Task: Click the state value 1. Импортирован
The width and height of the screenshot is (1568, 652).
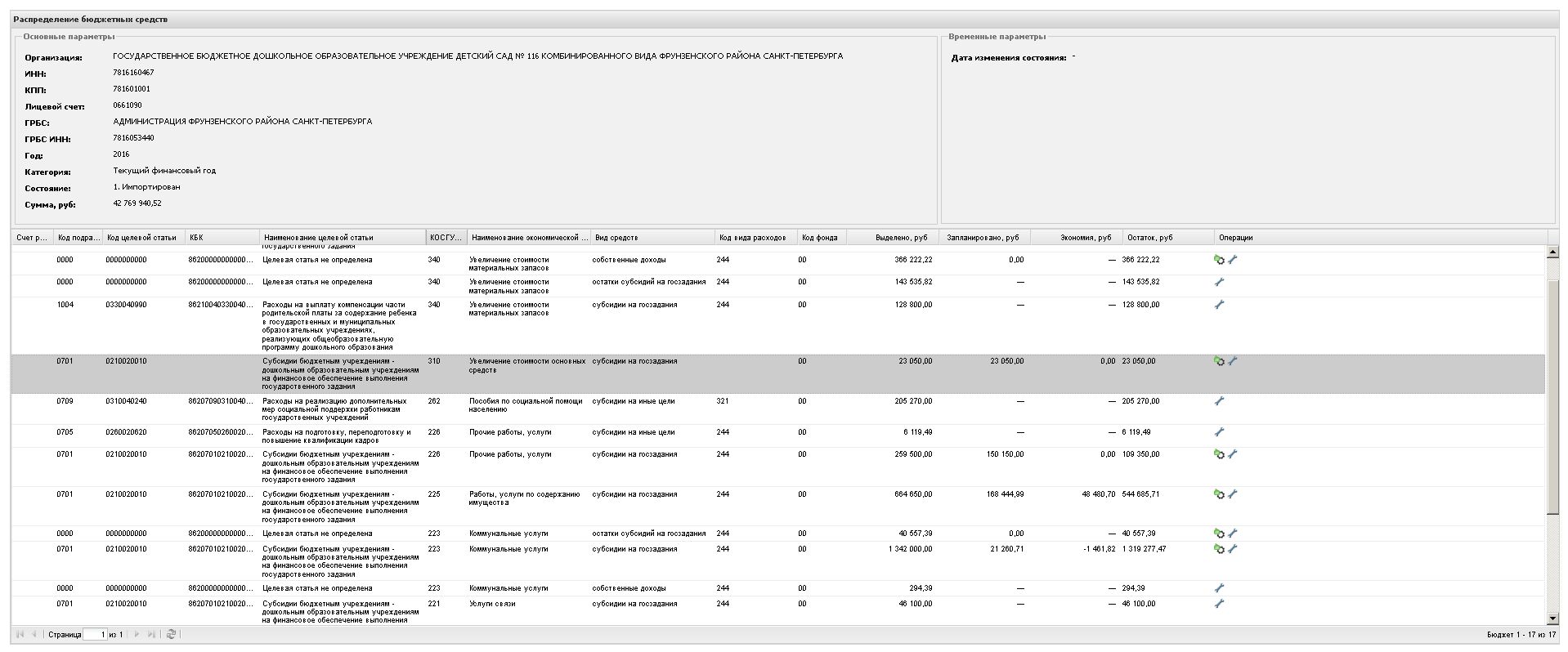Action: click(147, 187)
